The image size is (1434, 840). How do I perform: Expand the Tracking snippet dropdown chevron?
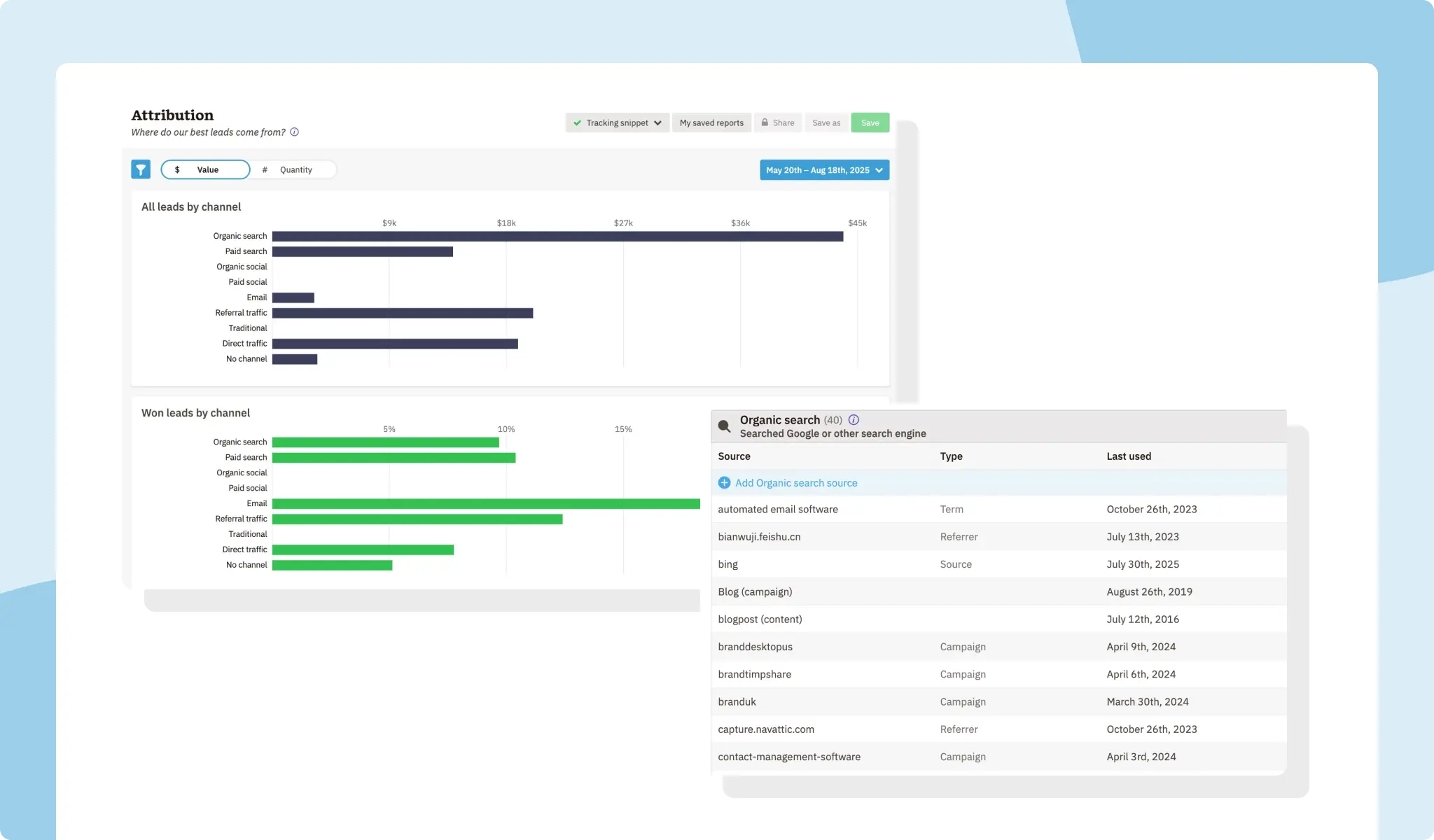tap(657, 122)
